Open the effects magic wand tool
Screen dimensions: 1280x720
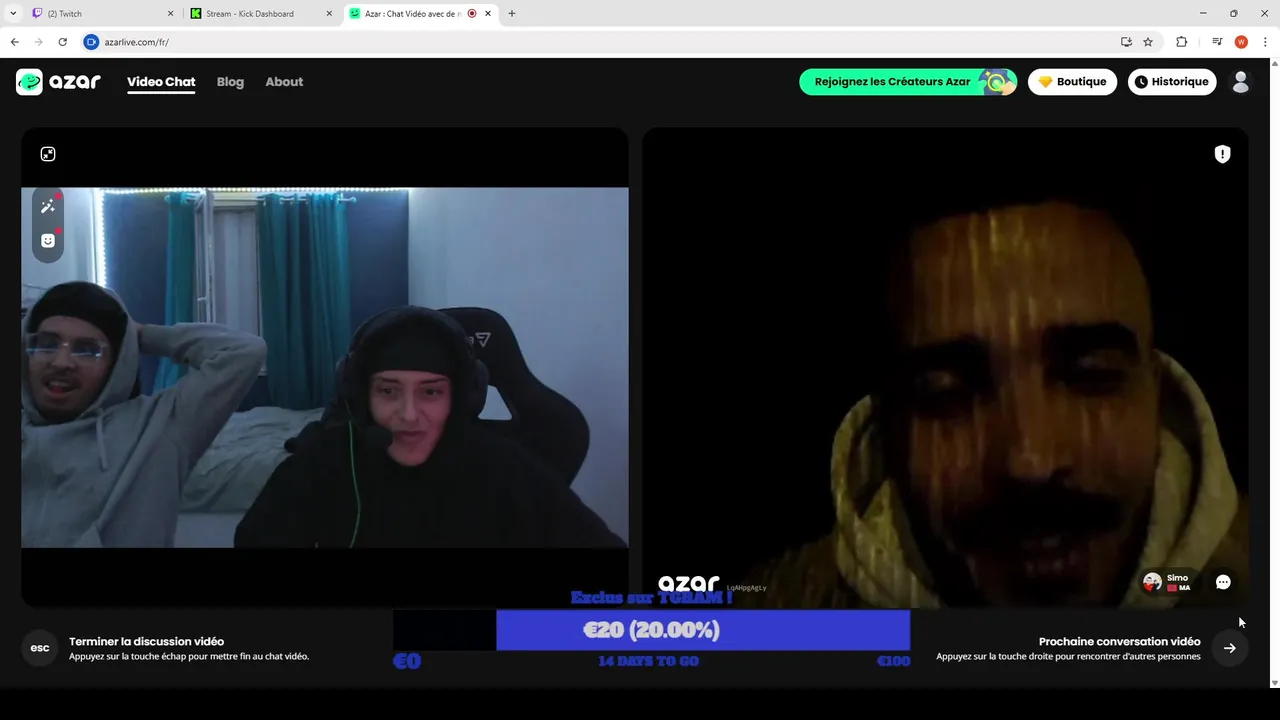pos(47,206)
